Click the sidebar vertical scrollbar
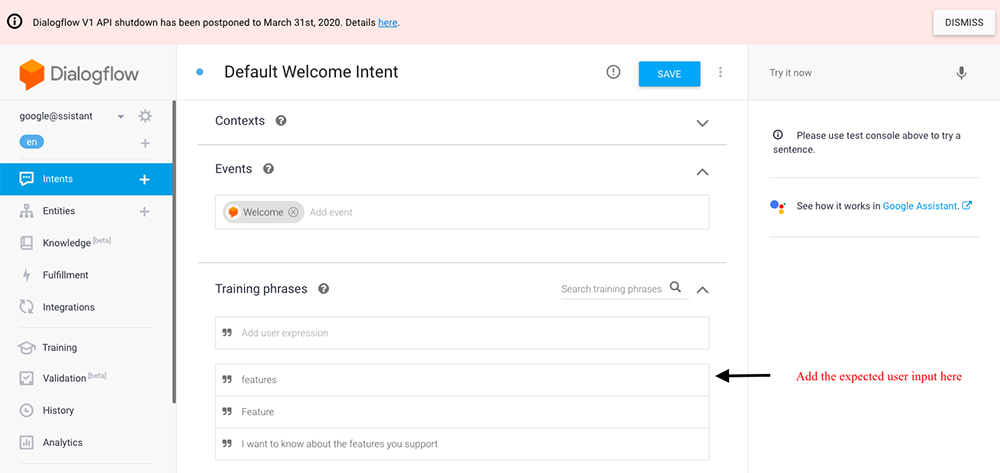 [x=174, y=252]
